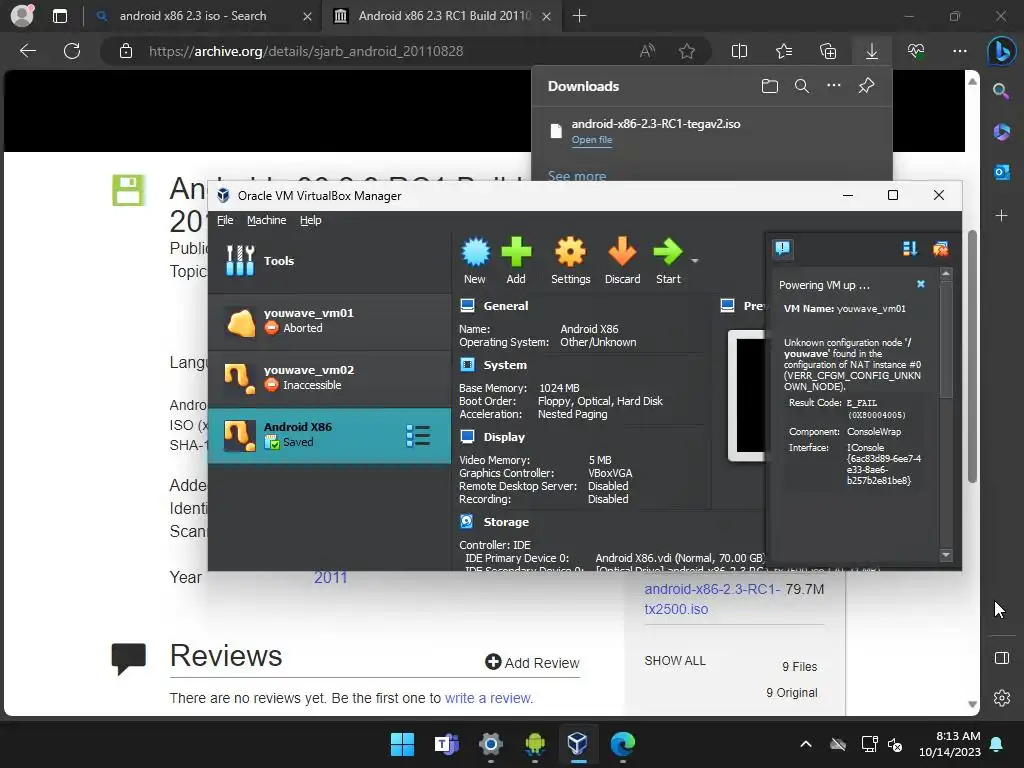The height and width of the screenshot is (768, 1024).
Task: Open a new browser tab
Action: (579, 16)
